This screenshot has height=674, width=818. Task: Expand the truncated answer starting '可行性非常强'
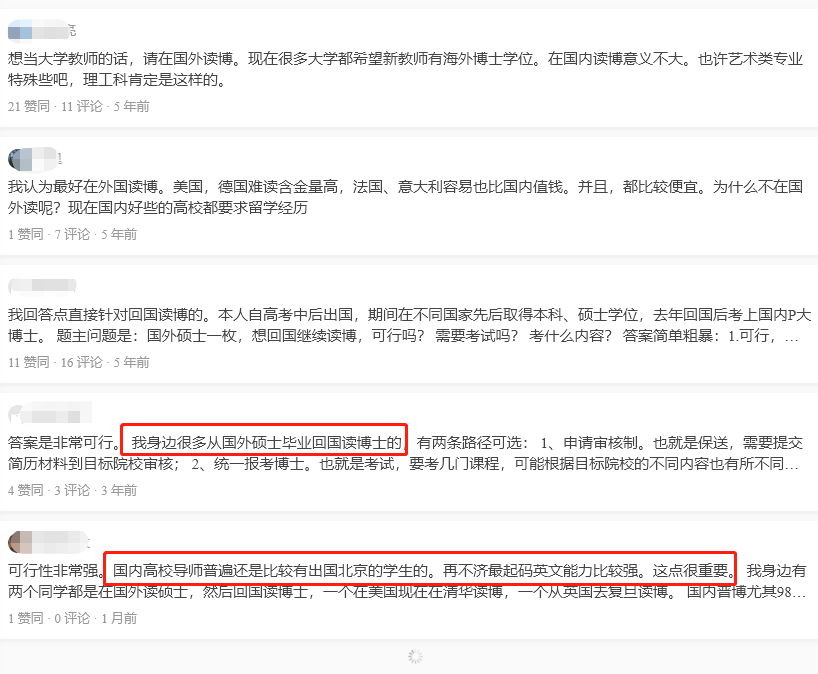(407, 581)
